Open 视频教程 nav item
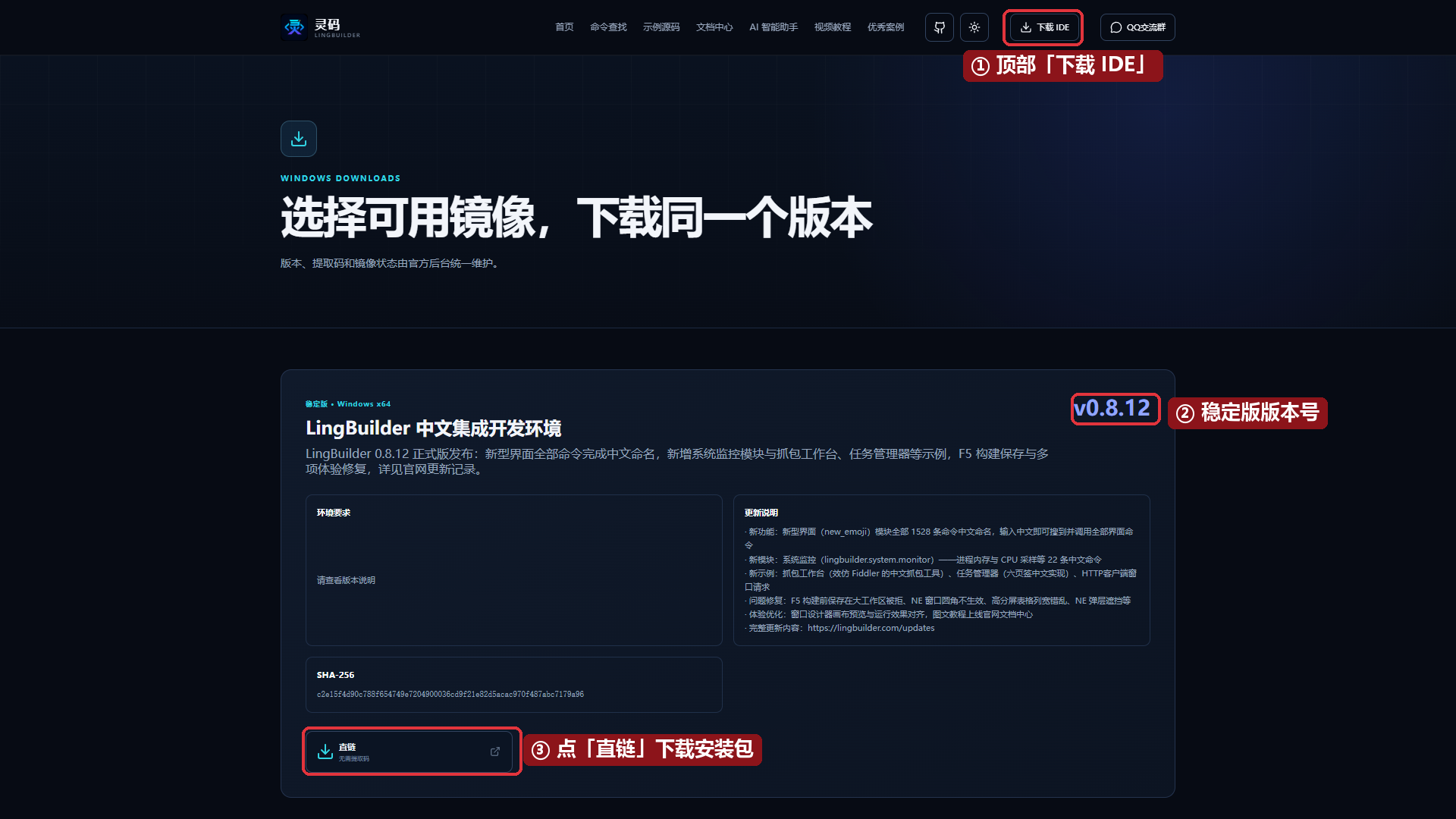This screenshot has width=1456, height=819. click(x=833, y=27)
